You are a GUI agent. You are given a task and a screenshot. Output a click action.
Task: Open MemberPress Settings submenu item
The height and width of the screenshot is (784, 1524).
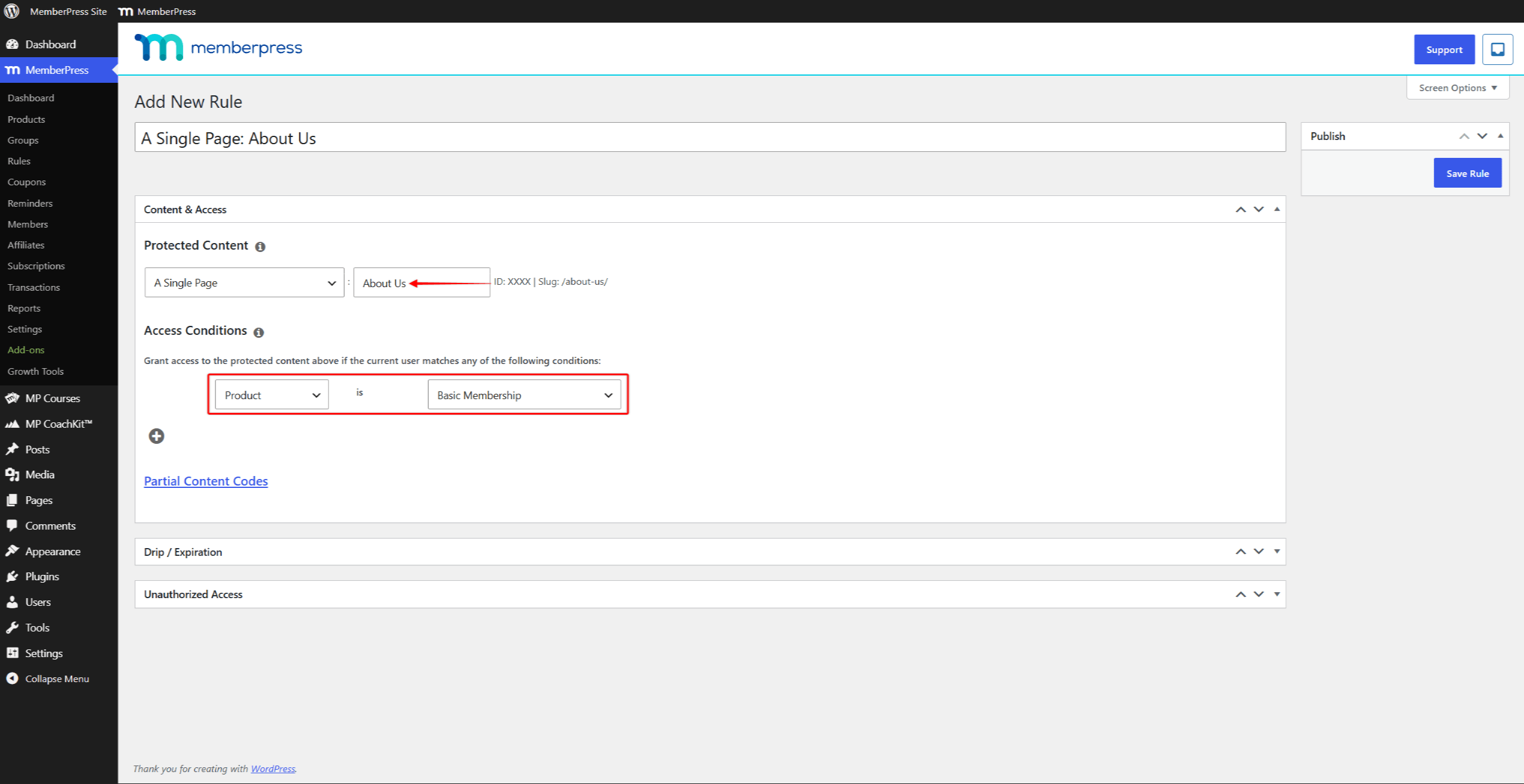(x=25, y=329)
